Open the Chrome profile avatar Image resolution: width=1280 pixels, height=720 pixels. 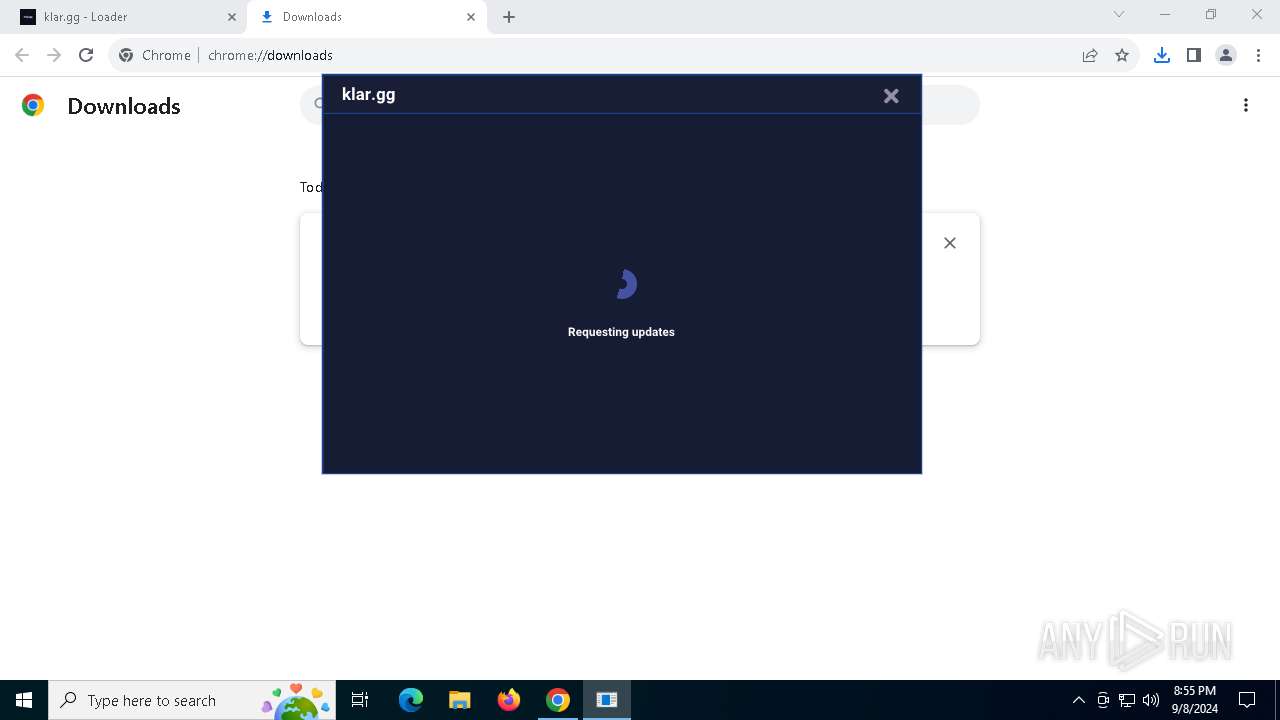pos(1226,55)
